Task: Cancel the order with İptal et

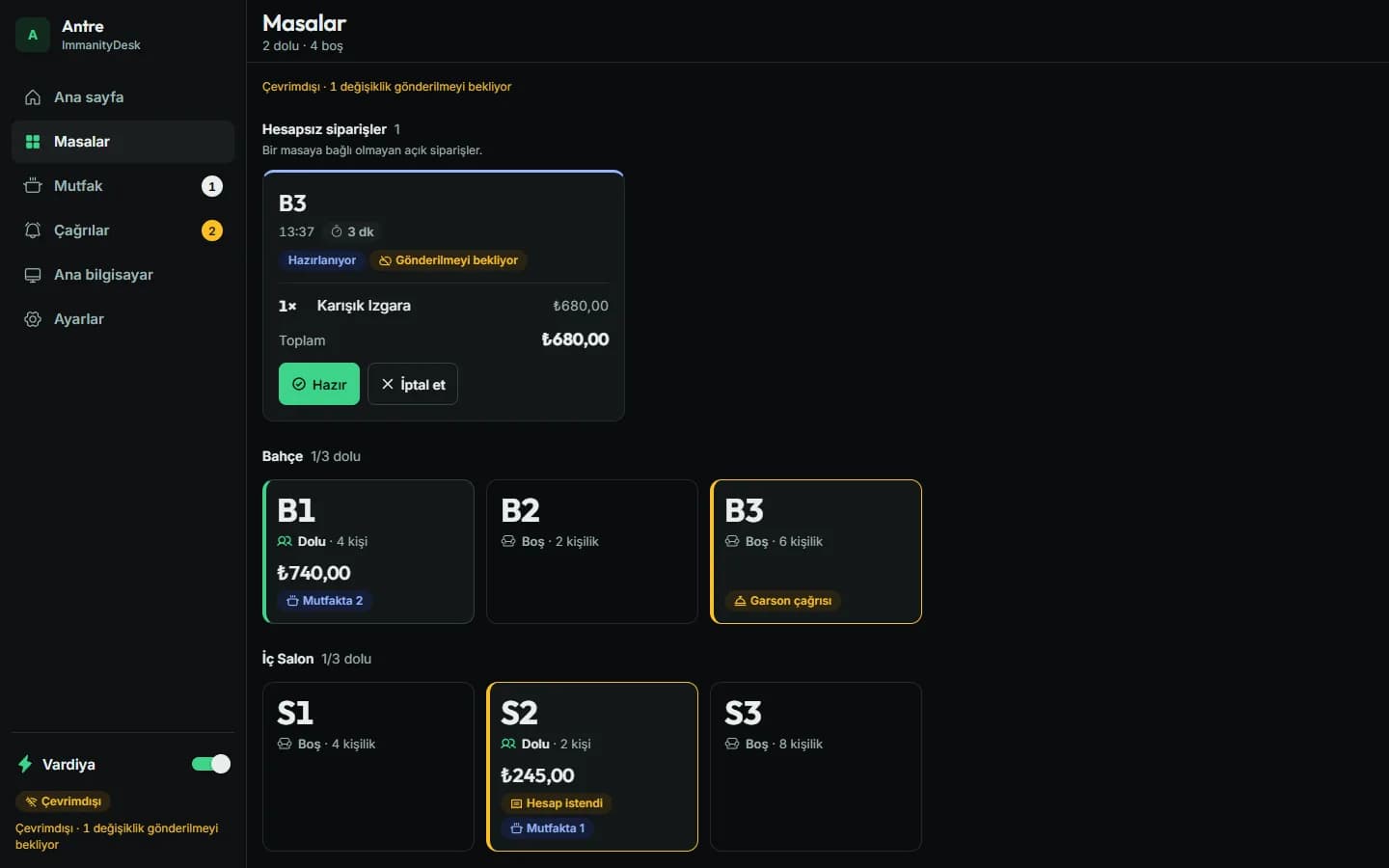Action: [413, 384]
